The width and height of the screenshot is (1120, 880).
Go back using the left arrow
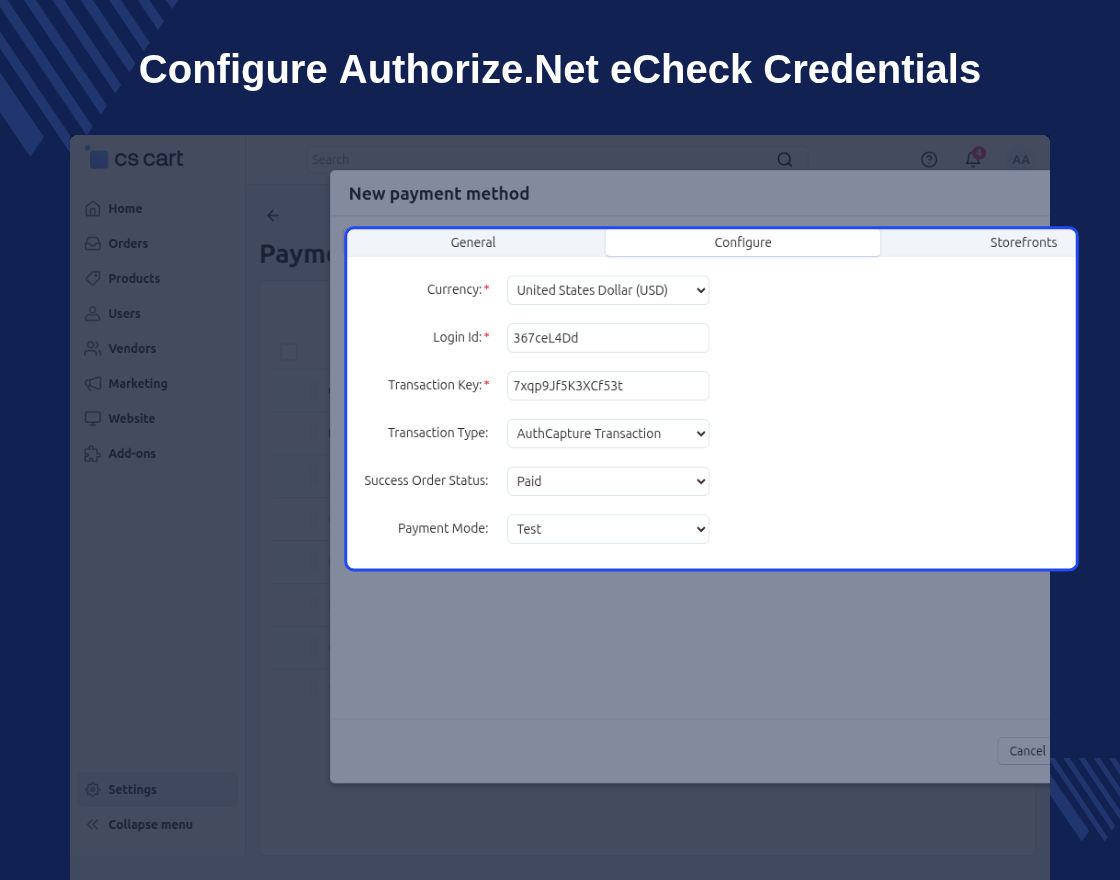coord(273,215)
